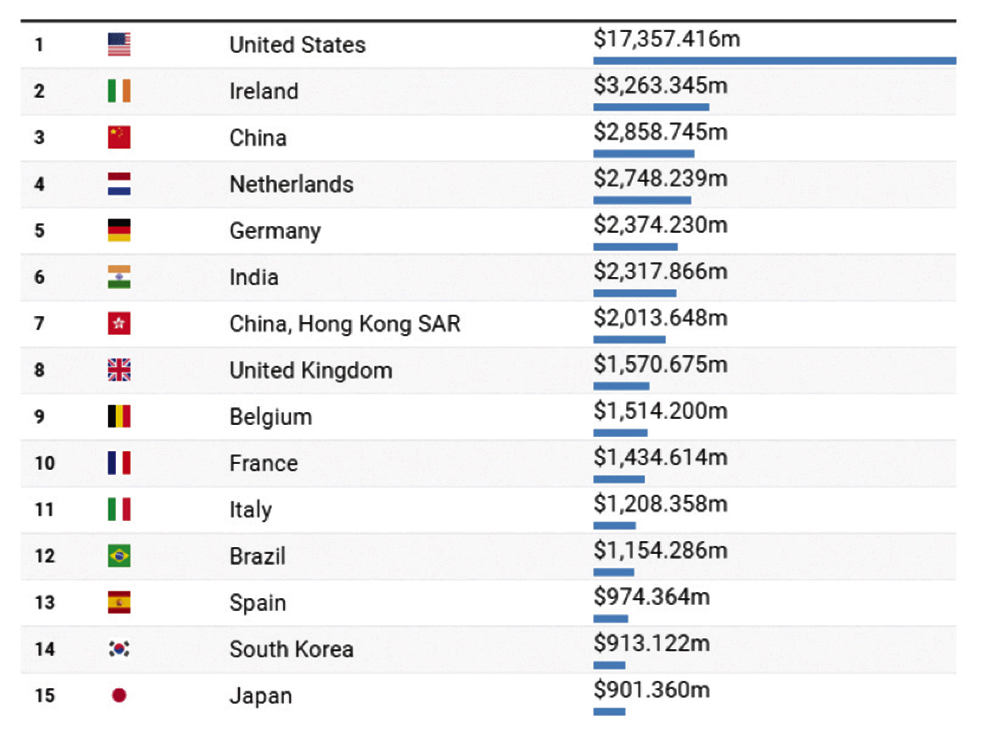Image resolution: width=1000 pixels, height=747 pixels.
Task: Click the South Korea flag icon
Action: pos(119,649)
